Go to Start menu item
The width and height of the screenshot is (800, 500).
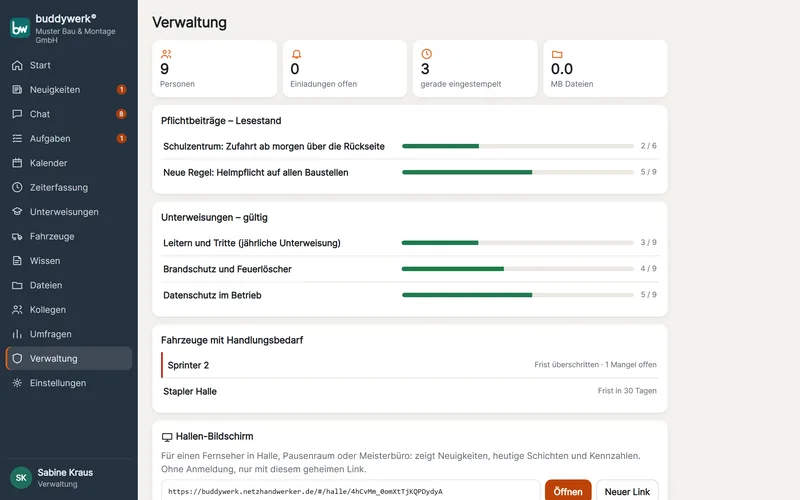69,65
